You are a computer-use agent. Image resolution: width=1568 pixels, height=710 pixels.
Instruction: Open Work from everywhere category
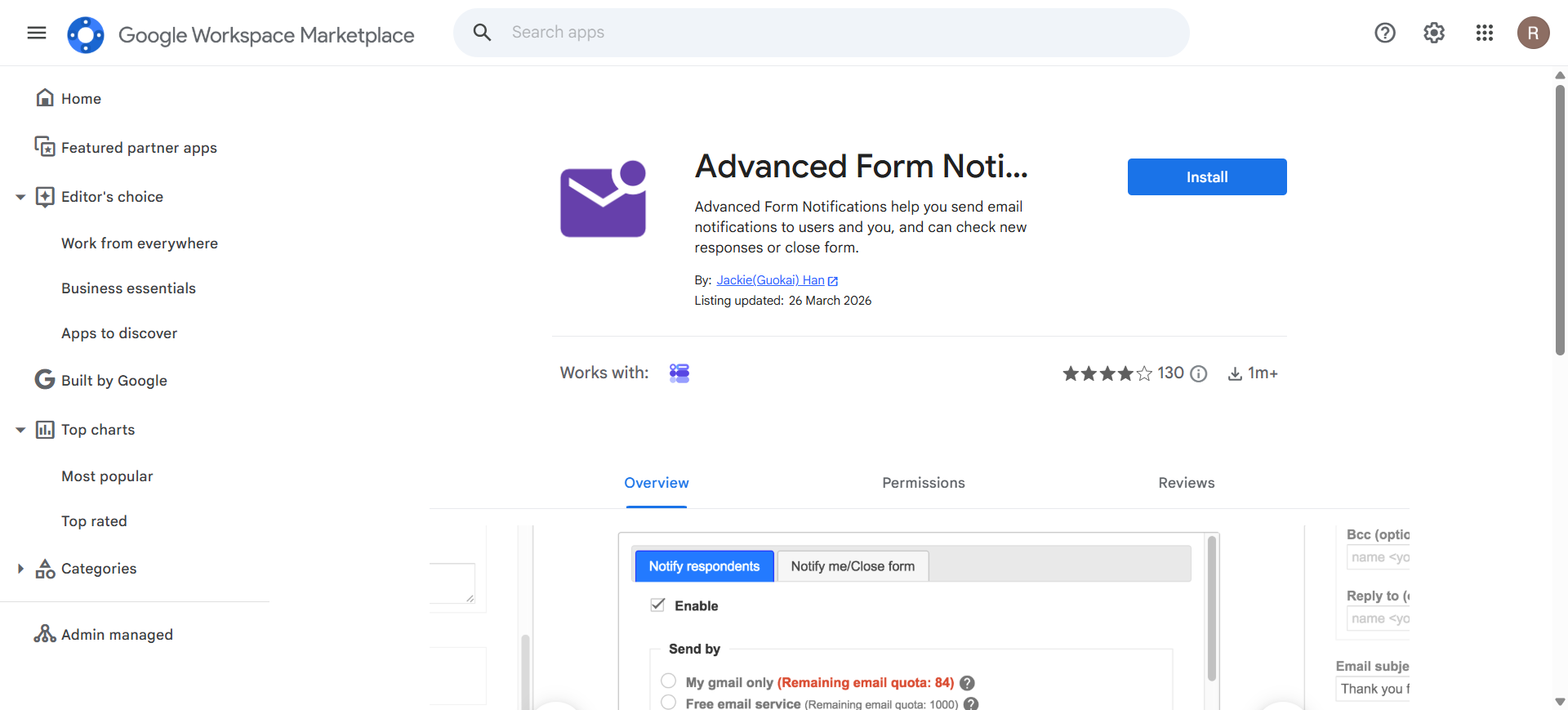[x=140, y=243]
